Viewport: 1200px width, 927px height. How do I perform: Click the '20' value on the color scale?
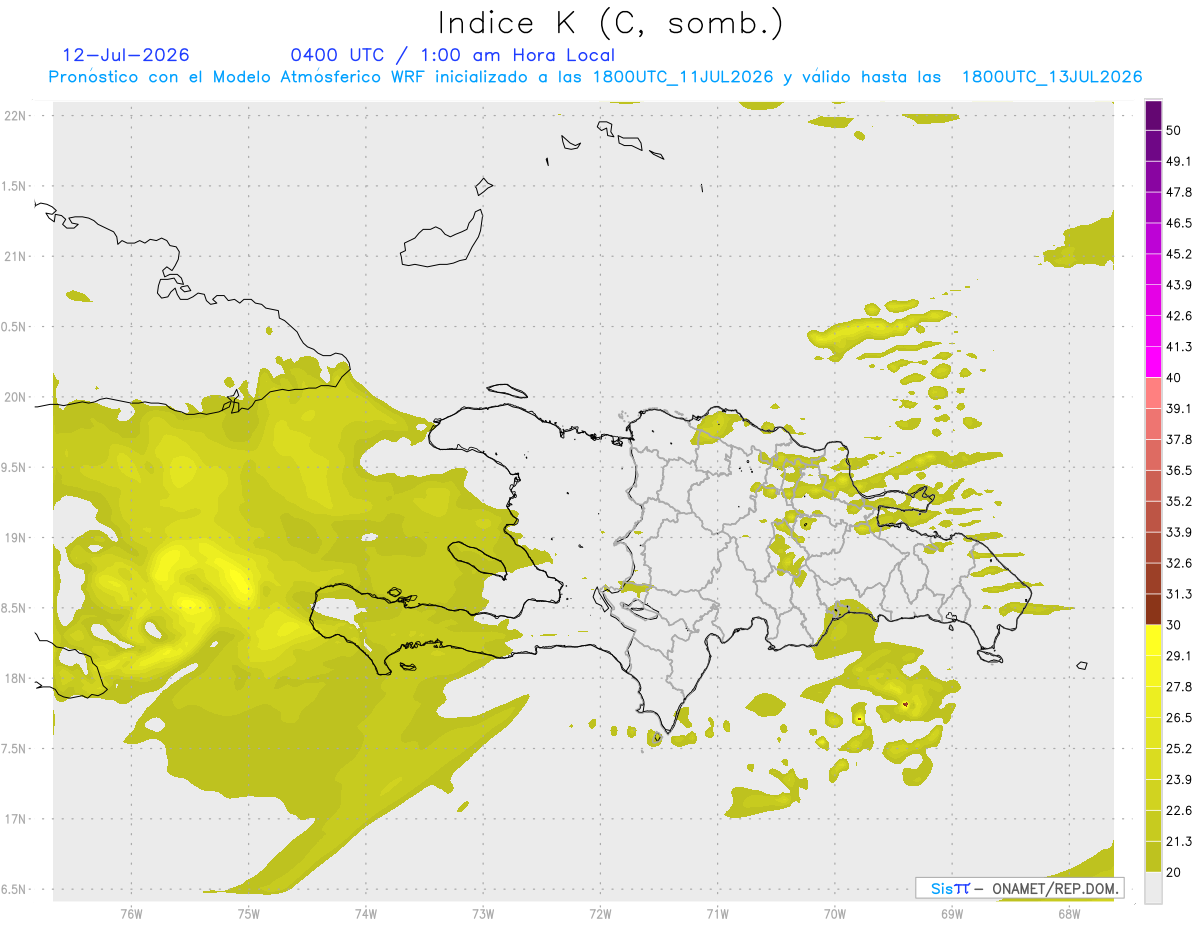tap(1174, 874)
